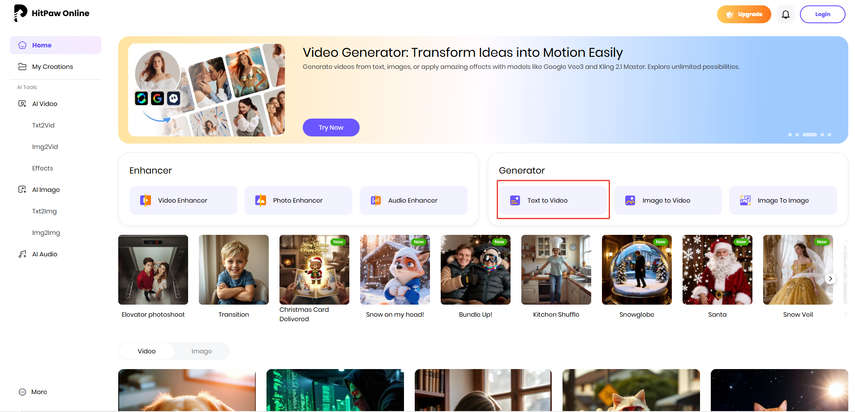Open the Kitchen Shuffle effect thumbnail
This screenshot has width=855, height=412.
pyautogui.click(x=556, y=270)
